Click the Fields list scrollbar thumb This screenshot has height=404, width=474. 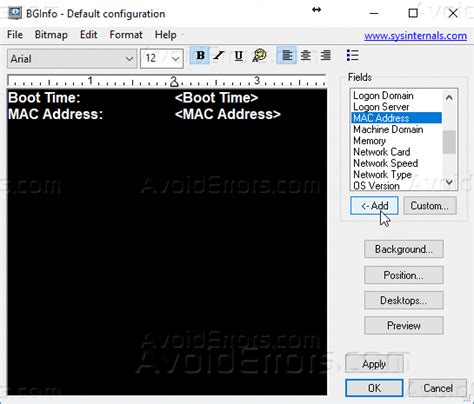(449, 142)
